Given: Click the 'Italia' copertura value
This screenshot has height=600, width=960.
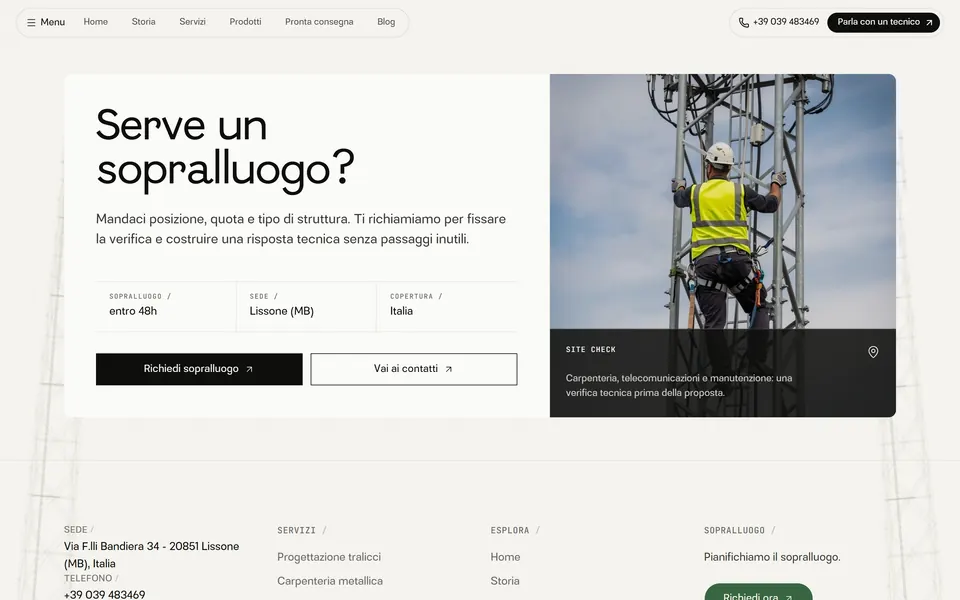Looking at the screenshot, I should (x=401, y=311).
